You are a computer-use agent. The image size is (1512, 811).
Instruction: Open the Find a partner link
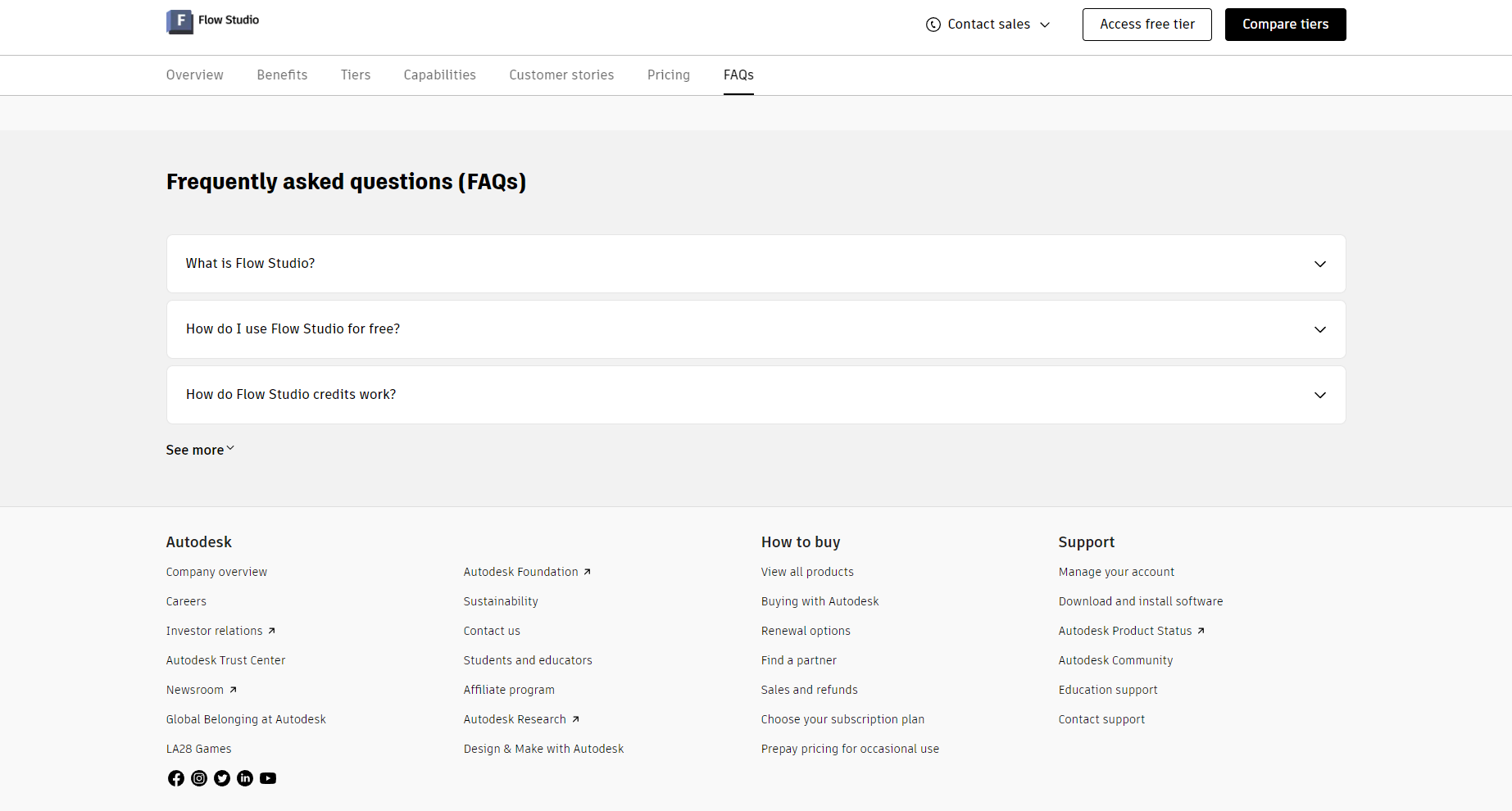[799, 660]
